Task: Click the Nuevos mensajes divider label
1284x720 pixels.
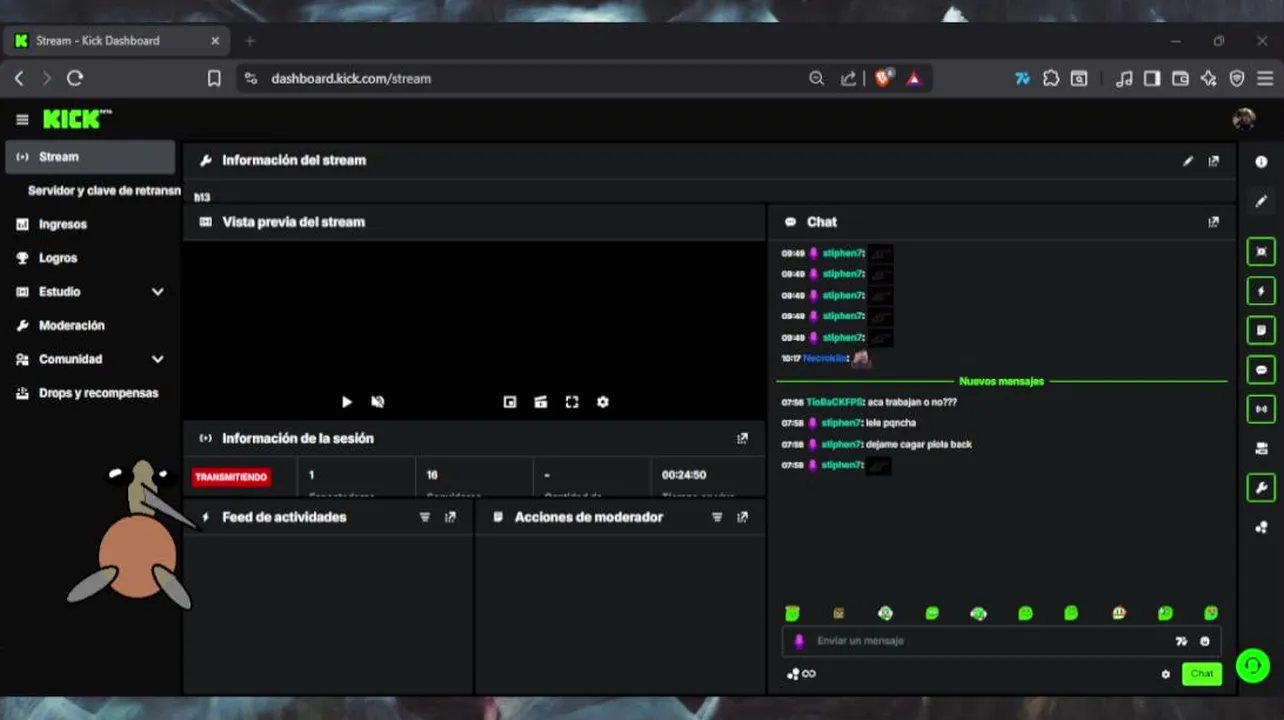Action: pos(1001,381)
